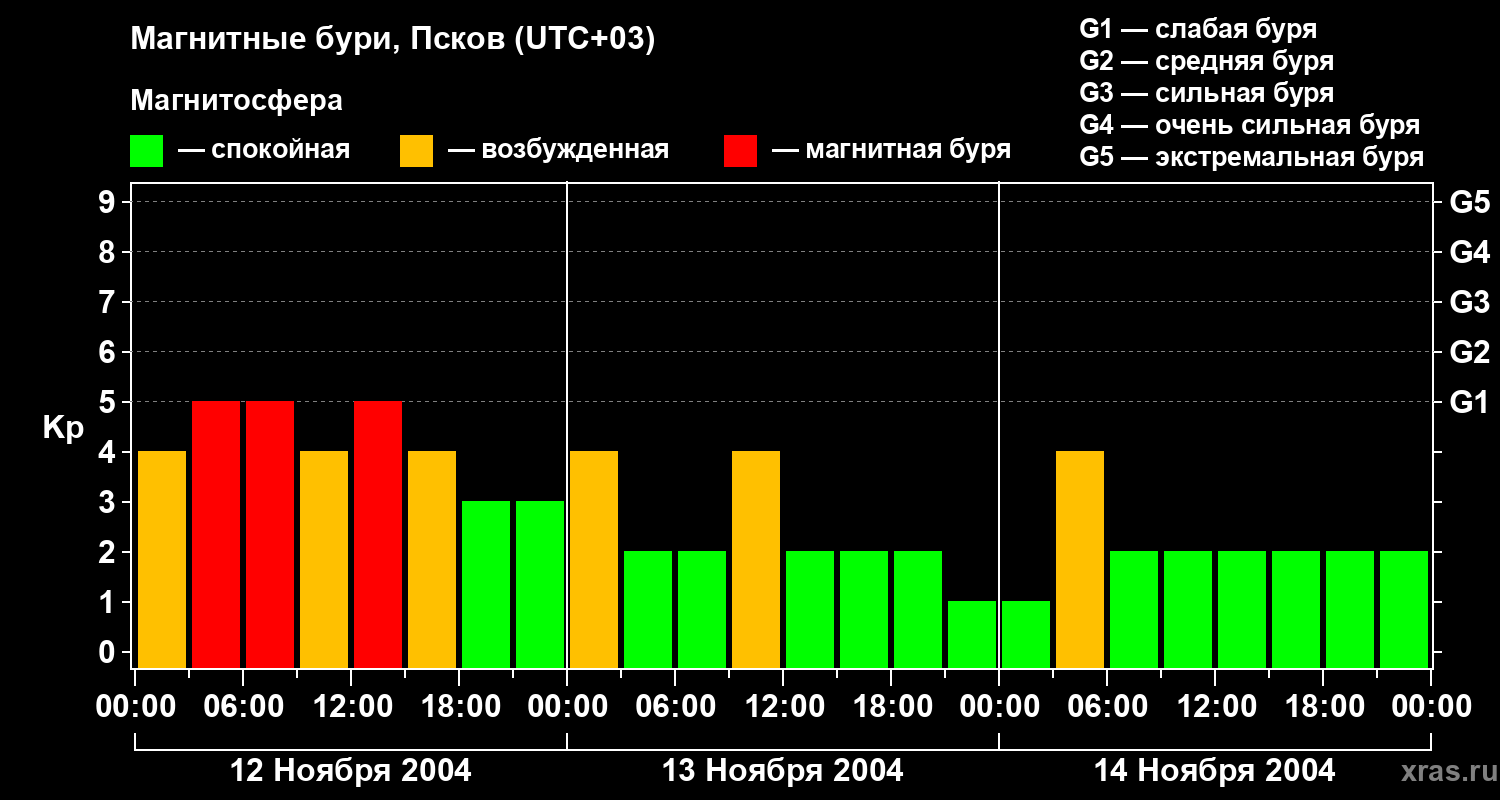Viewport: 1500px width, 800px height.
Task: Click the 18:00 time label under 13 November
Action: (x=891, y=707)
